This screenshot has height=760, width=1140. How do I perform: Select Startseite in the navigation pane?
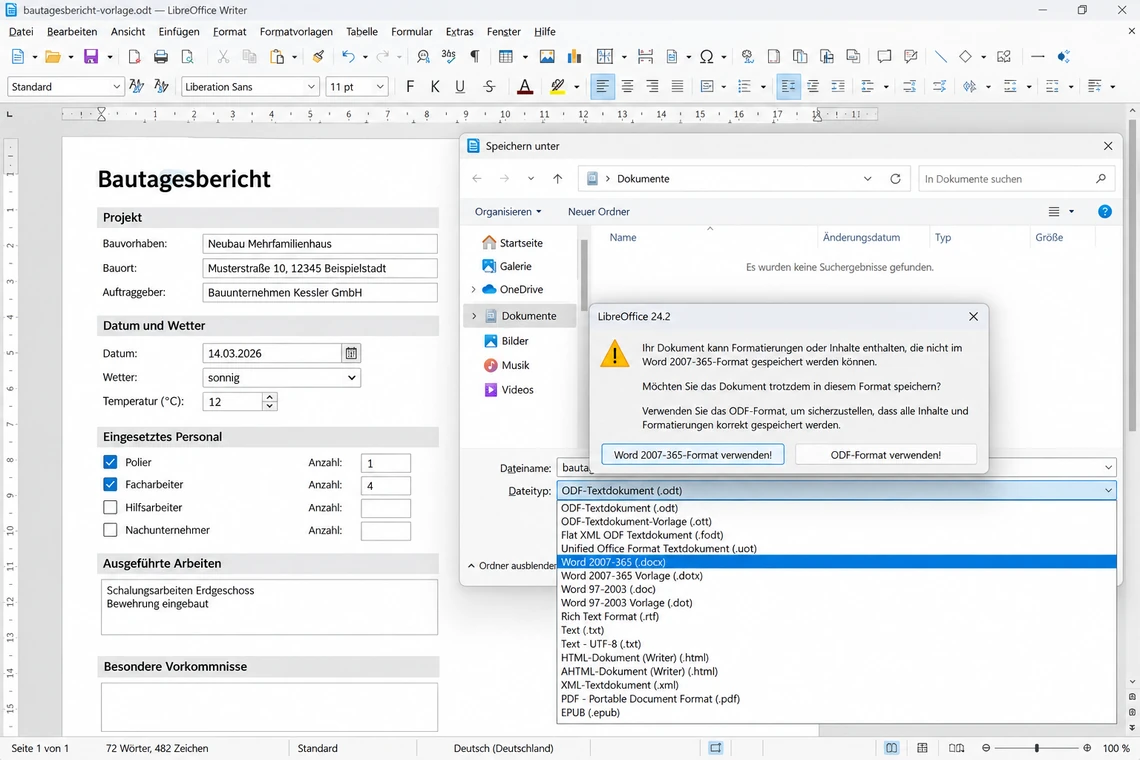[521, 243]
